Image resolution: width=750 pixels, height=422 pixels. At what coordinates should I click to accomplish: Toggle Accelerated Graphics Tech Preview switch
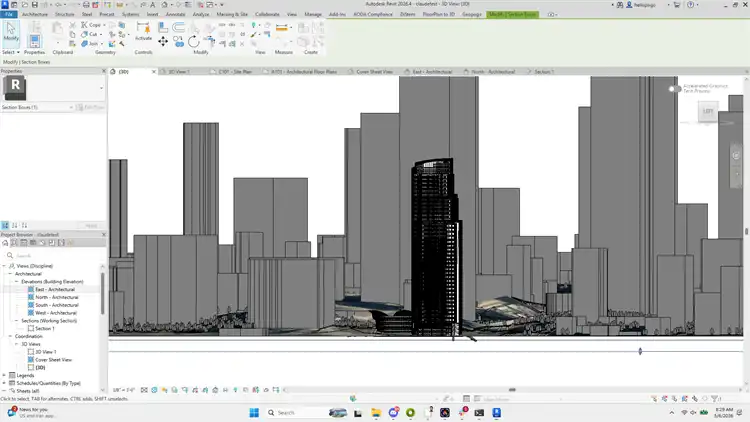(x=674, y=89)
